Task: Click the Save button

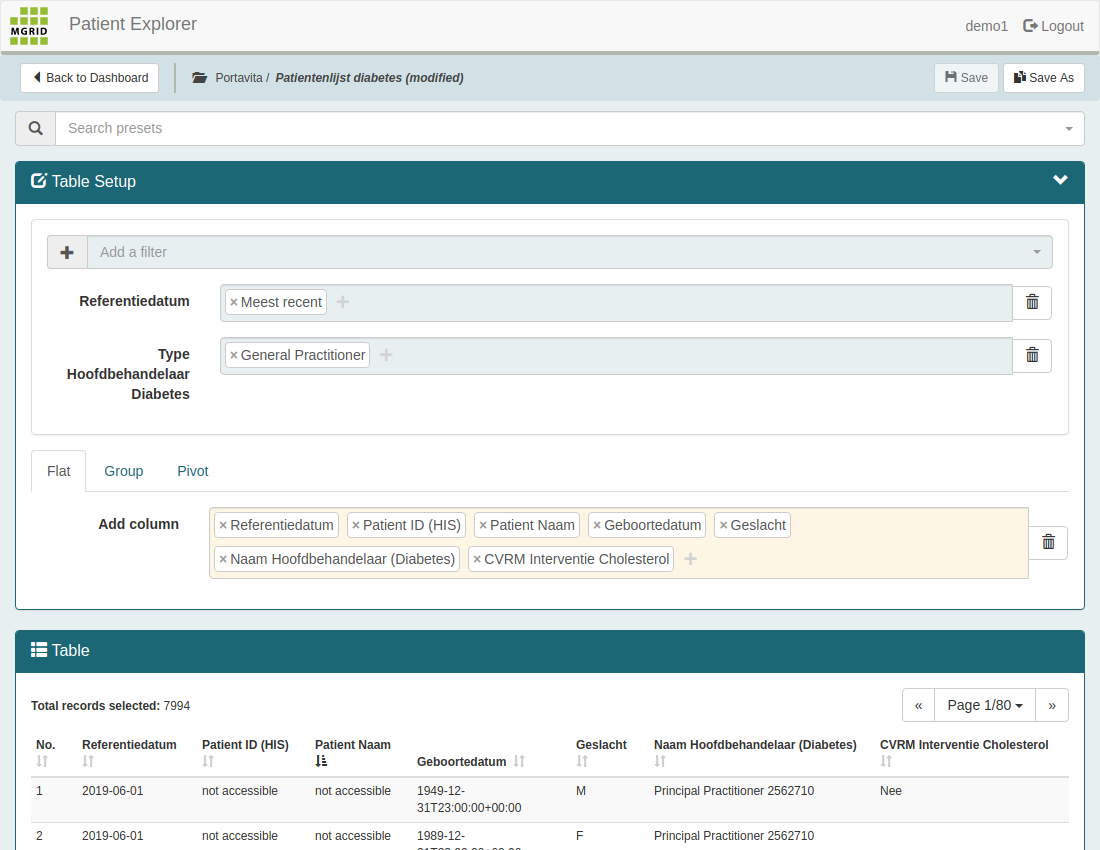Action: (966, 78)
